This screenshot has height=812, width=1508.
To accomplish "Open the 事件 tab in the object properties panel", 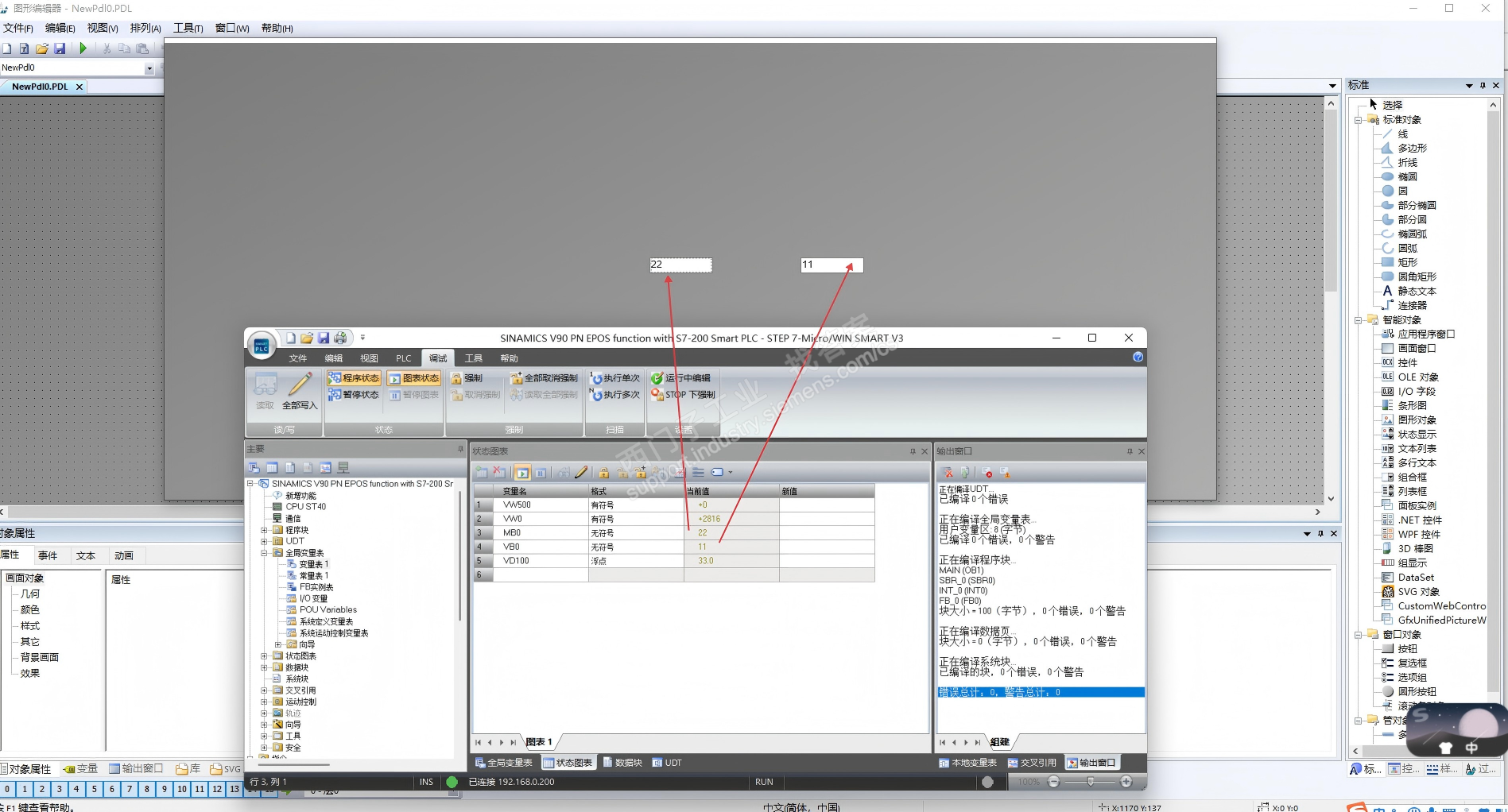I will pos(48,555).
